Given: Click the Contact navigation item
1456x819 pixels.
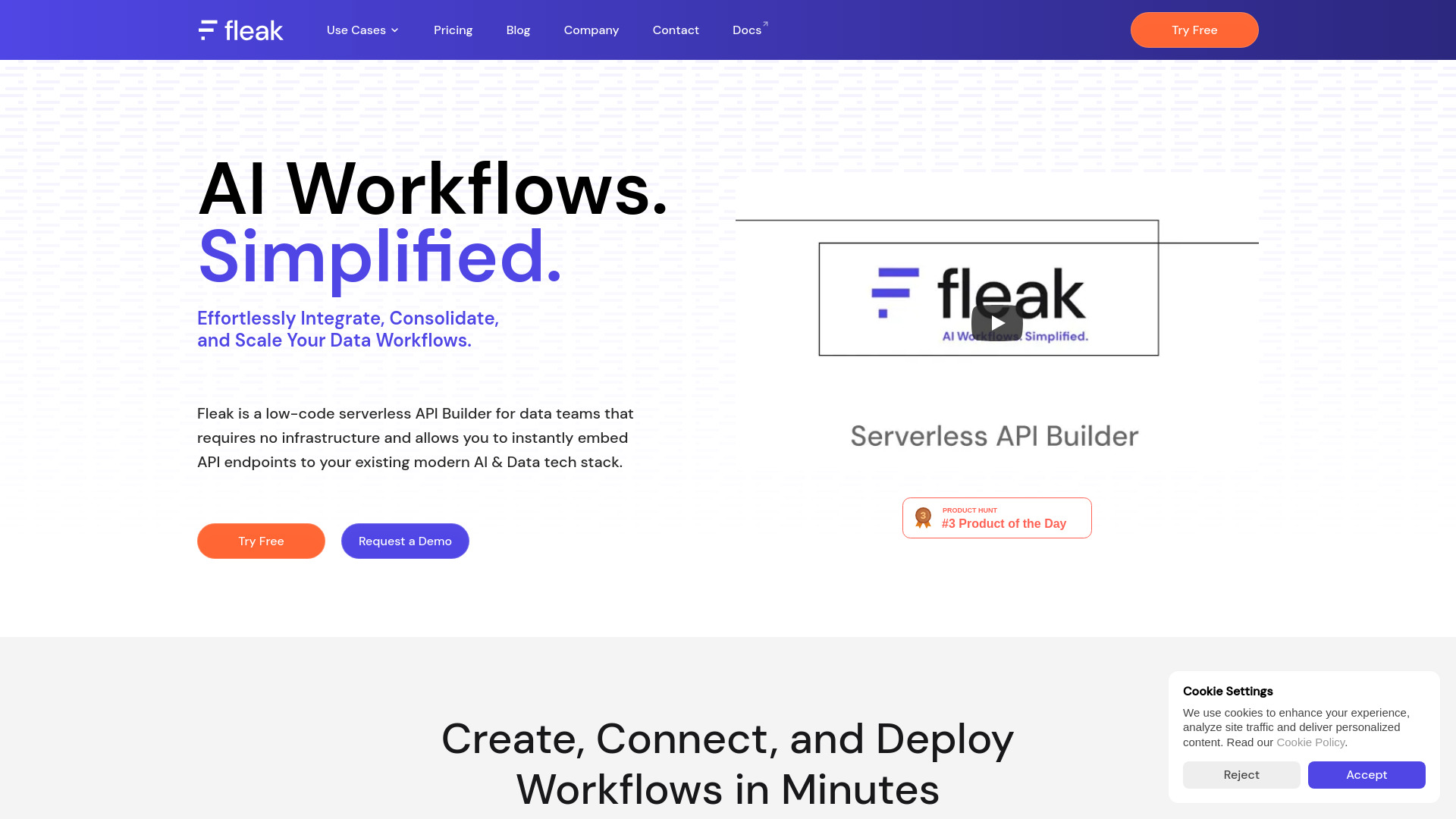Looking at the screenshot, I should click(x=676, y=30).
